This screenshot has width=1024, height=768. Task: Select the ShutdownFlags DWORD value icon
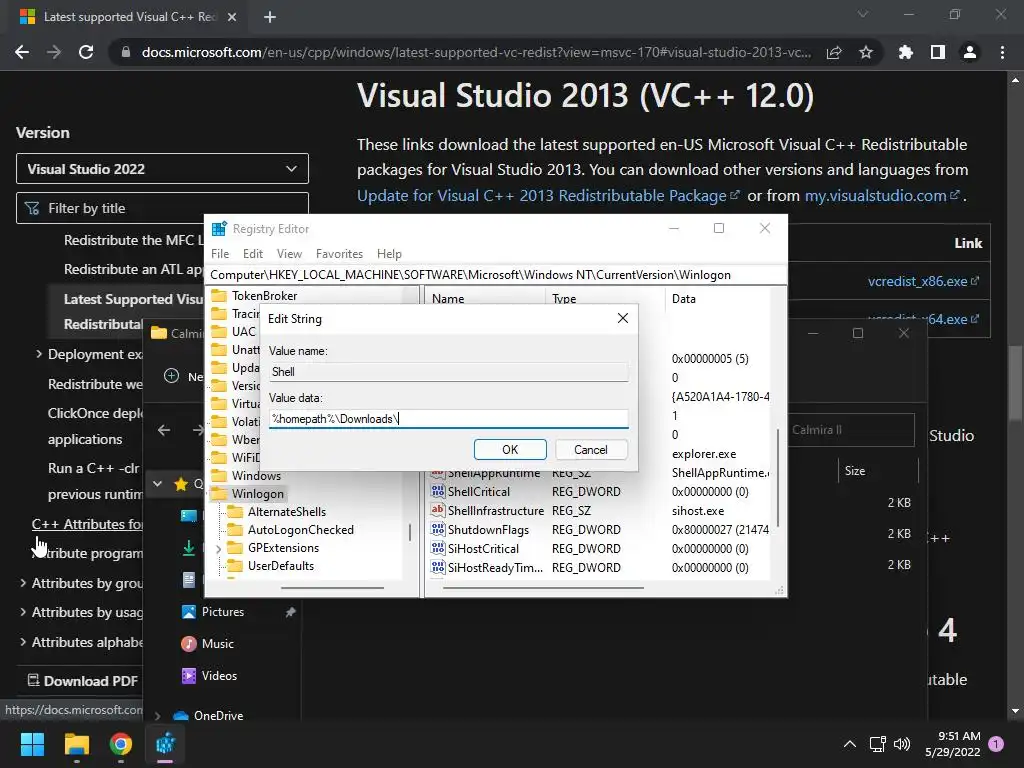coord(438,529)
